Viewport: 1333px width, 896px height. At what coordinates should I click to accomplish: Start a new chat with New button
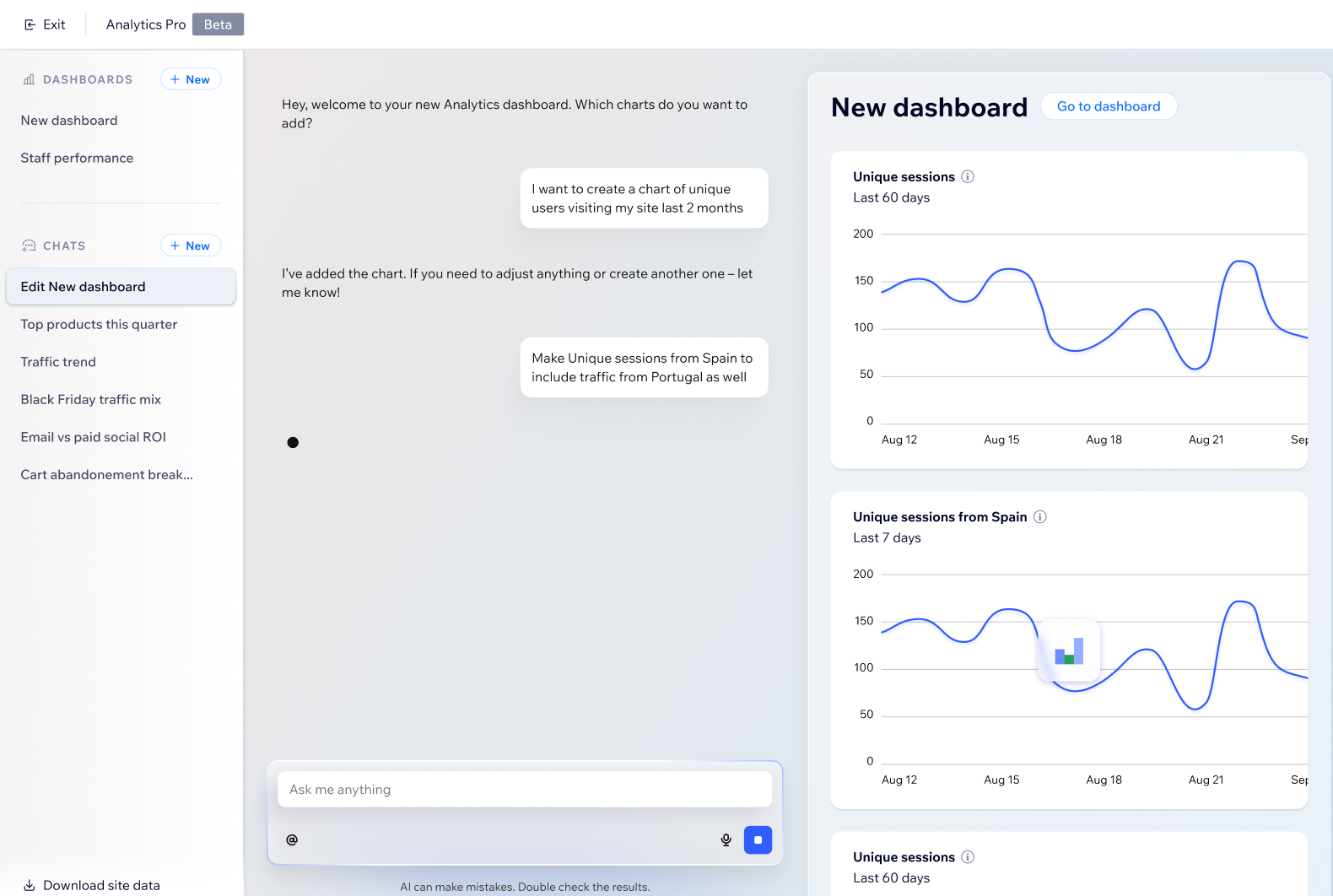pos(191,246)
